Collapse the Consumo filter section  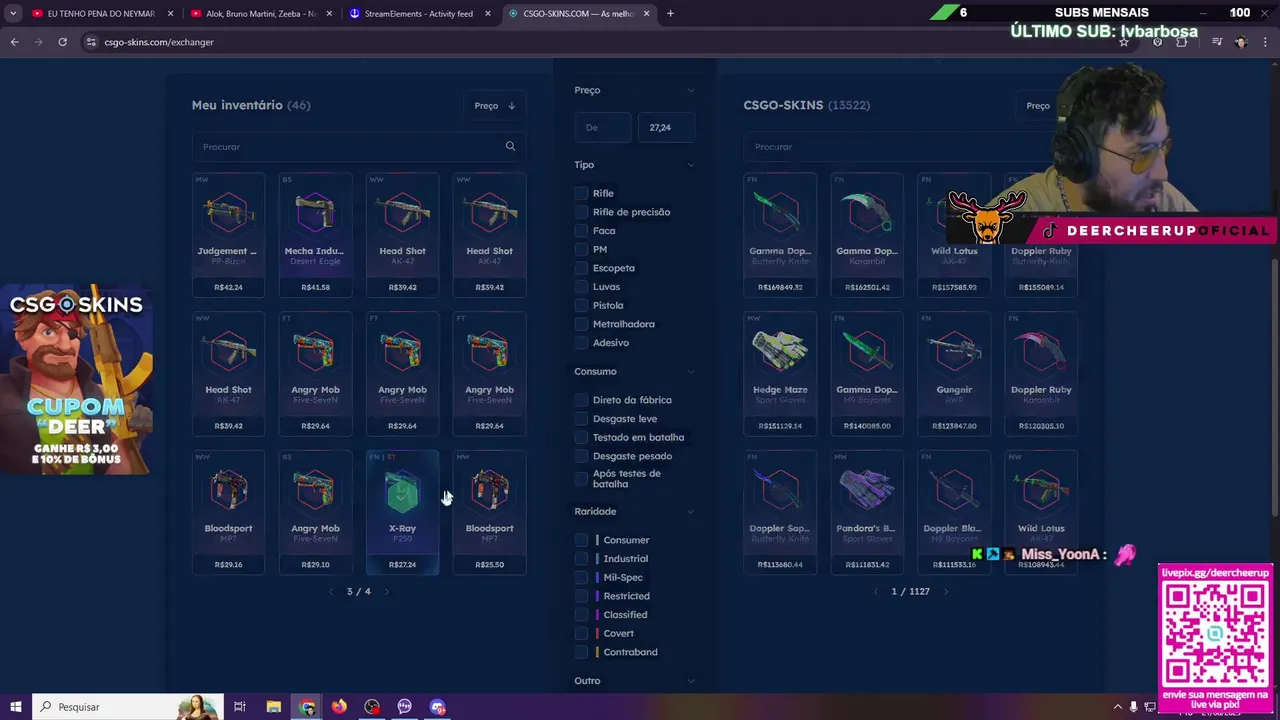click(x=690, y=372)
